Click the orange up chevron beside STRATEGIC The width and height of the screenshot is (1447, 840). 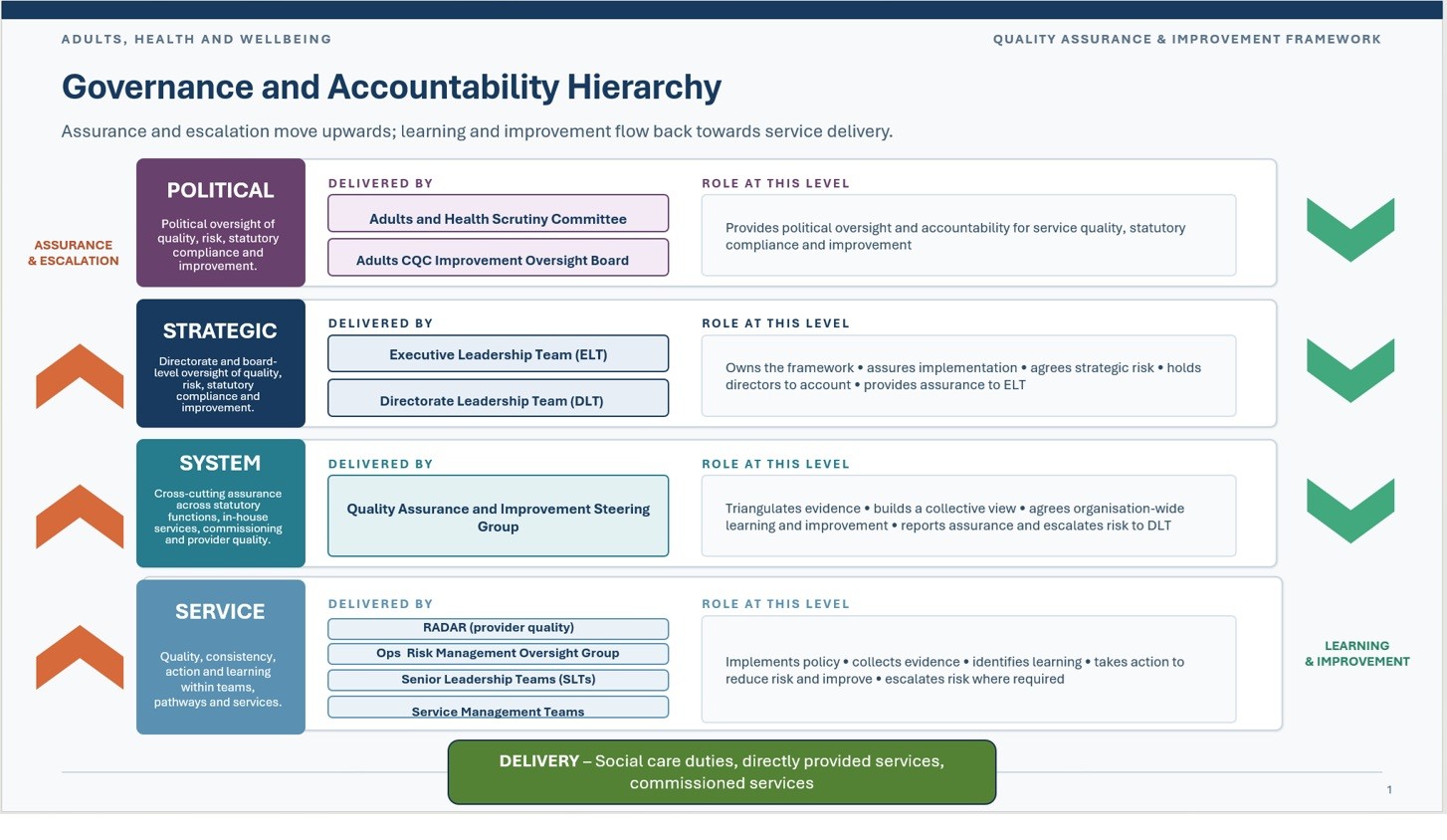click(80, 376)
